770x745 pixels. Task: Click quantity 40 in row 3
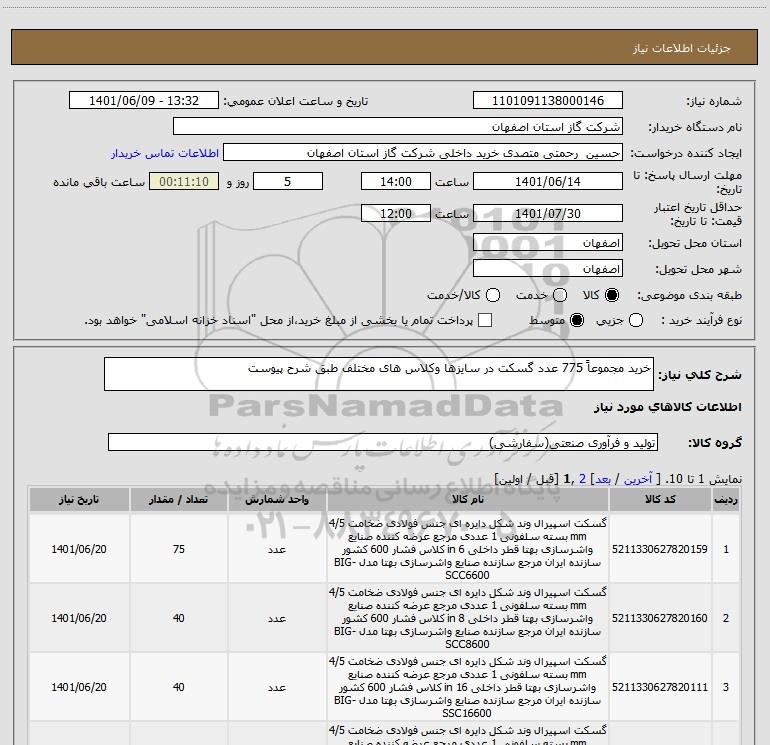point(178,687)
